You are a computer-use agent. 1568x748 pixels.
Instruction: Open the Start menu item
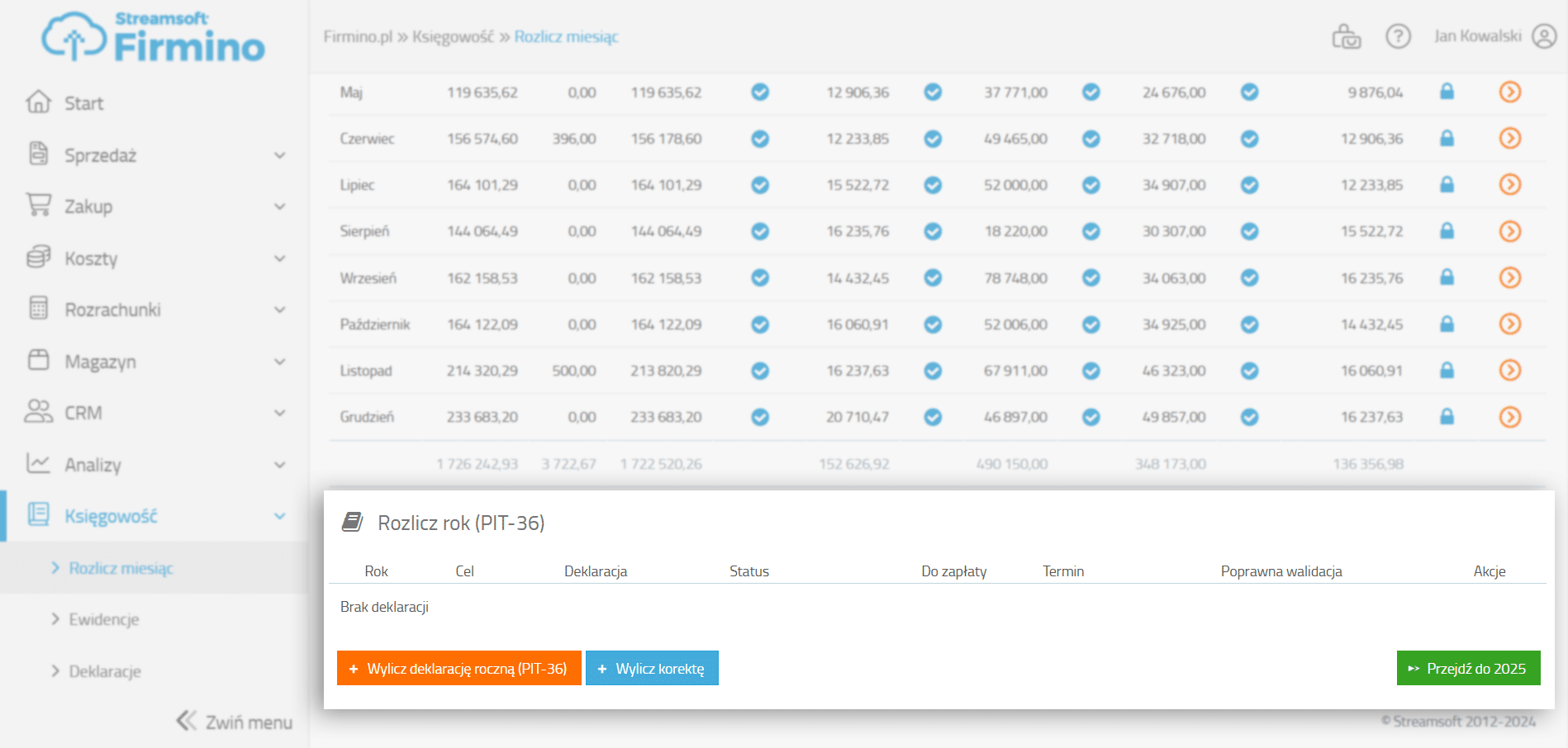coord(84,103)
